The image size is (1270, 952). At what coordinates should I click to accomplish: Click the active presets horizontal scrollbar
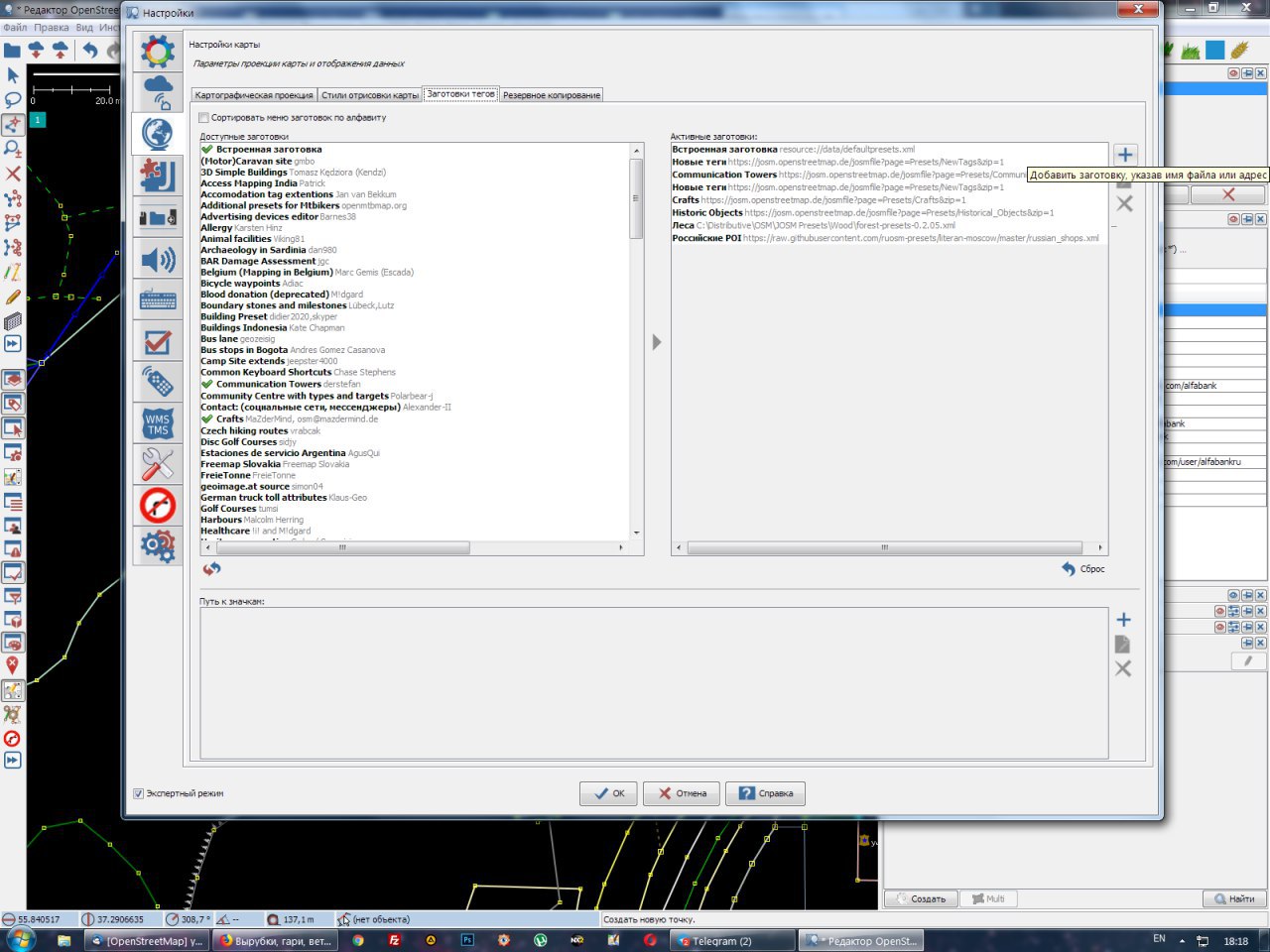884,547
